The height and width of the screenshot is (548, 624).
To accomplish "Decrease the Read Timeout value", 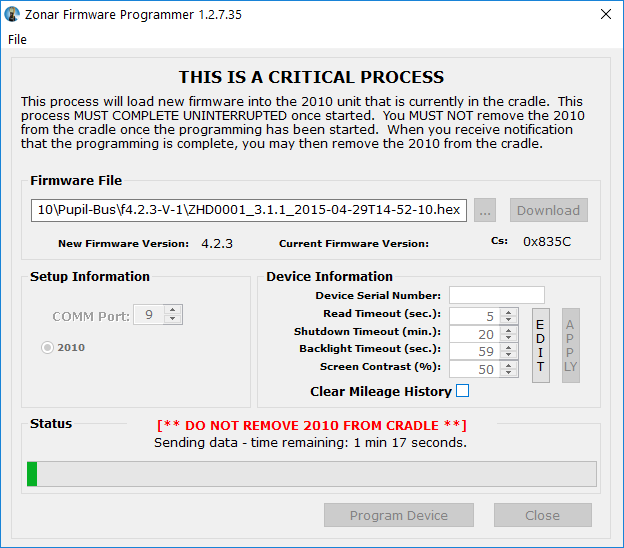I will [x=508, y=320].
